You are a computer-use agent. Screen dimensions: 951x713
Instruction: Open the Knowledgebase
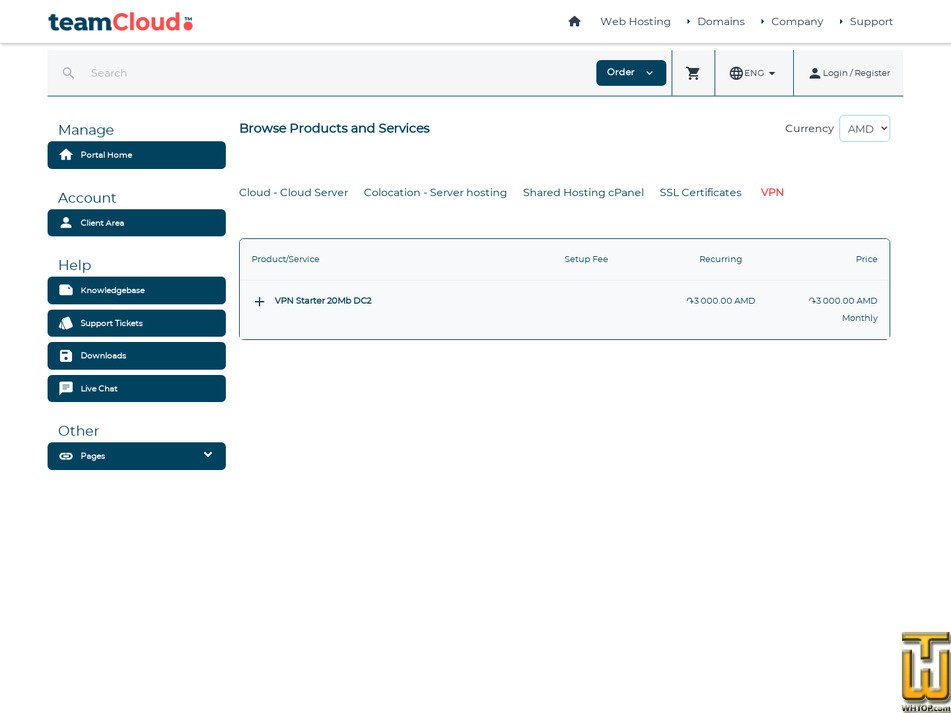click(136, 290)
